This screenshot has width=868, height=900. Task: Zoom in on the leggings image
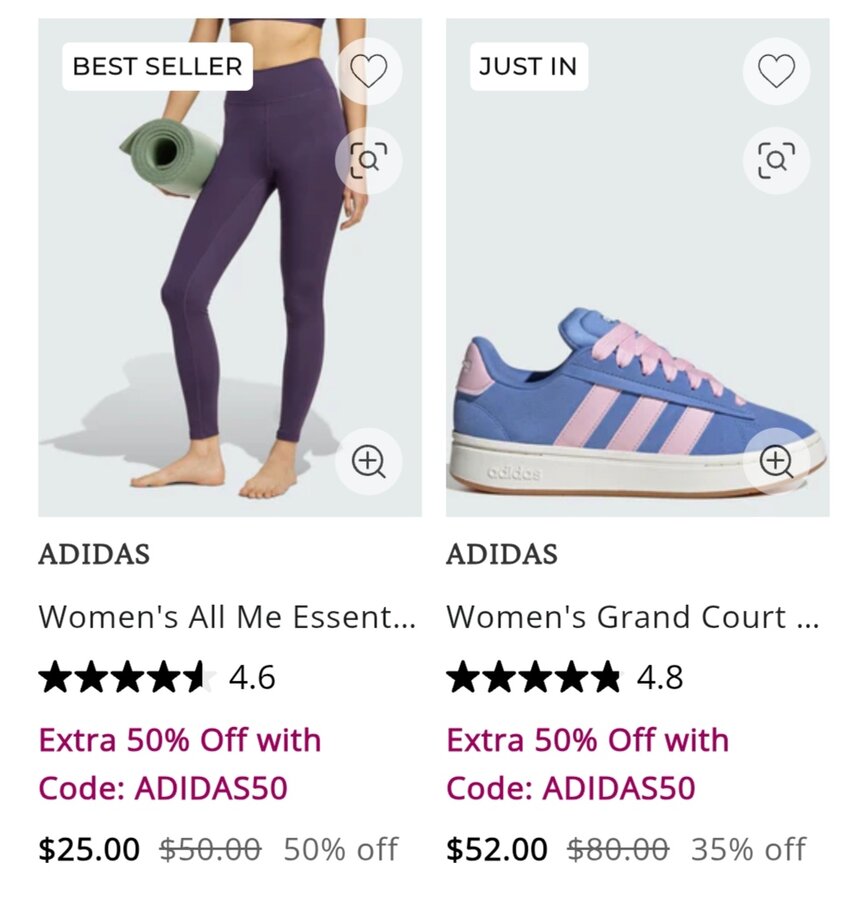[368, 461]
